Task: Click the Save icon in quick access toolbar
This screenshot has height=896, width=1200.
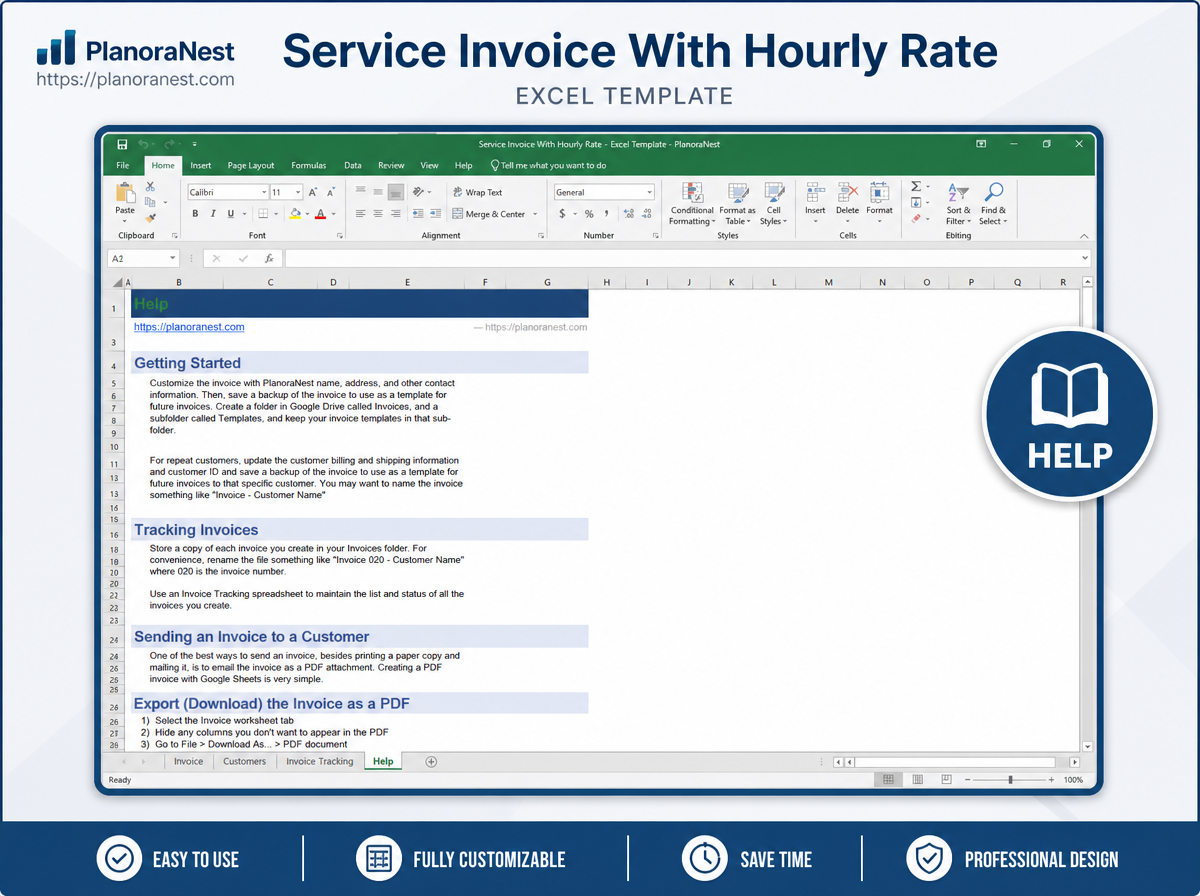Action: point(122,144)
